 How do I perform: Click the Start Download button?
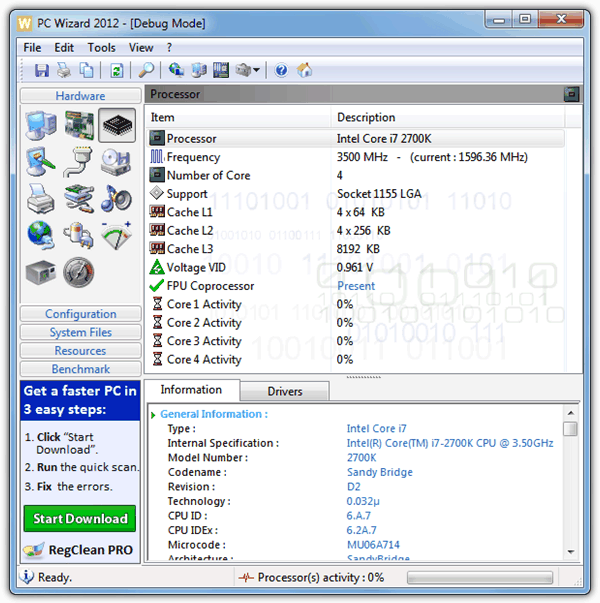click(80, 518)
